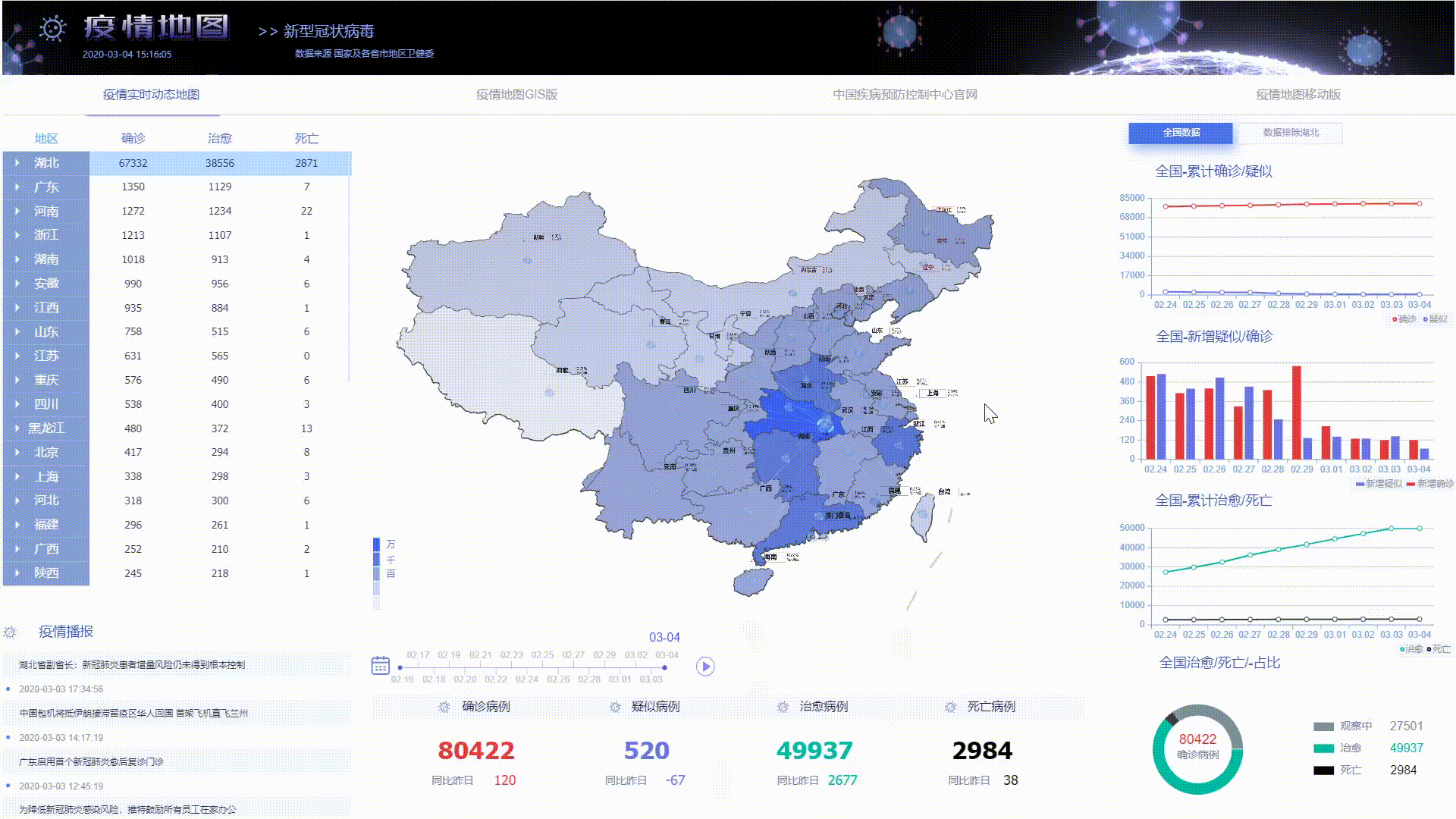The width and height of the screenshot is (1456, 819).
Task: Toggle the 新增疑似 legend series
Action: [x=1379, y=484]
